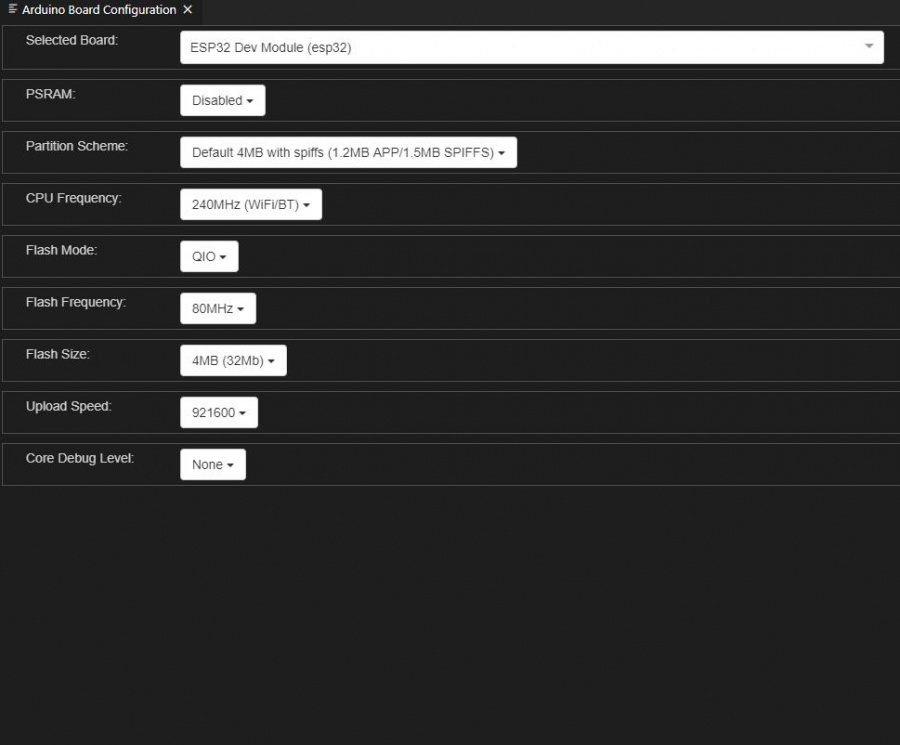Expand the 4MB (32Mb) Flash Size dropdown
900x745 pixels.
point(233,360)
